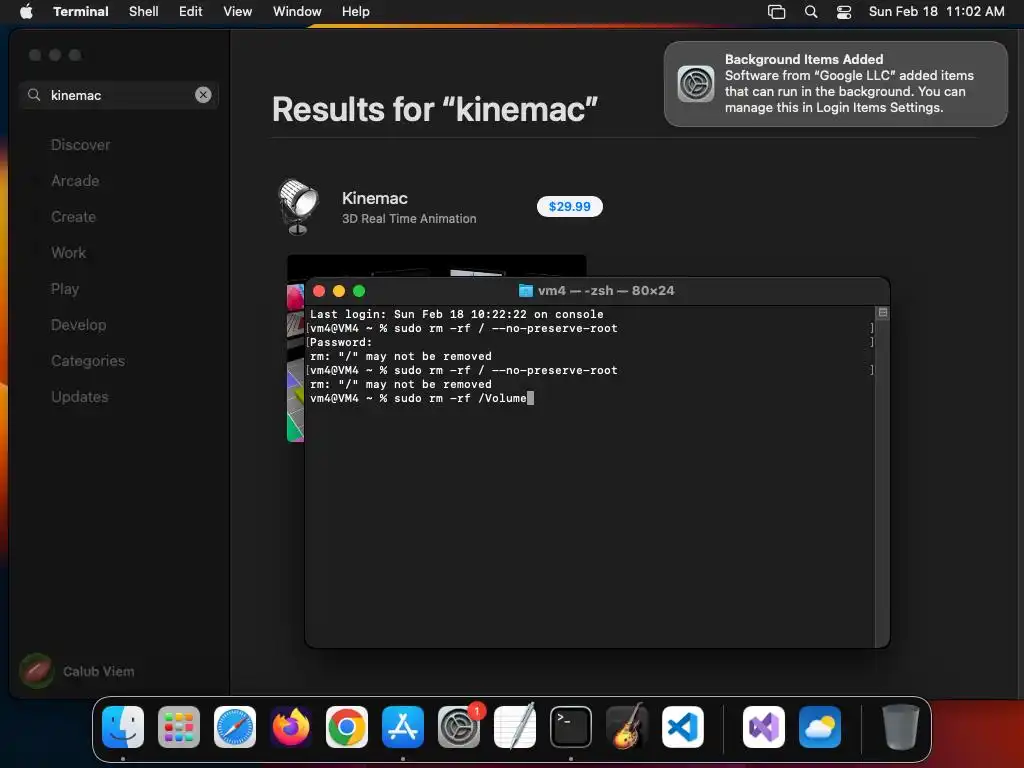Go to Categories in App Store sidebar

click(88, 360)
